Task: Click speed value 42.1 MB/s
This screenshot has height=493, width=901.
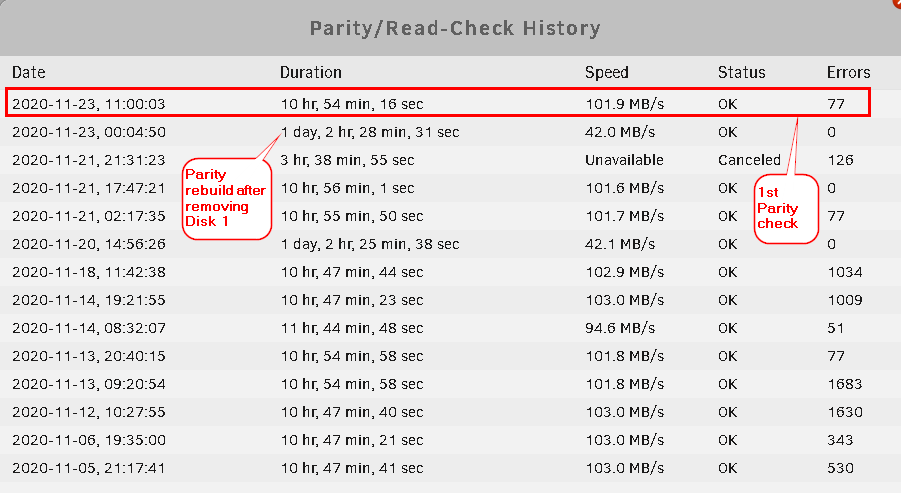Action: point(620,244)
